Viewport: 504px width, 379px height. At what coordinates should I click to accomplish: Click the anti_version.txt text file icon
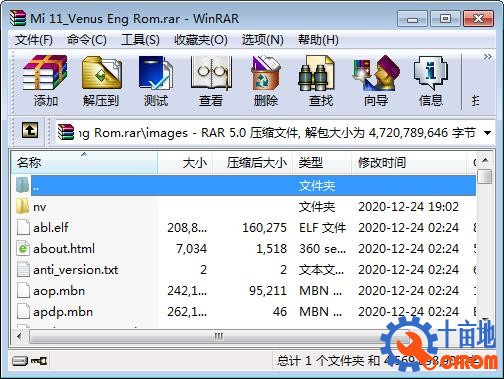coord(23,270)
